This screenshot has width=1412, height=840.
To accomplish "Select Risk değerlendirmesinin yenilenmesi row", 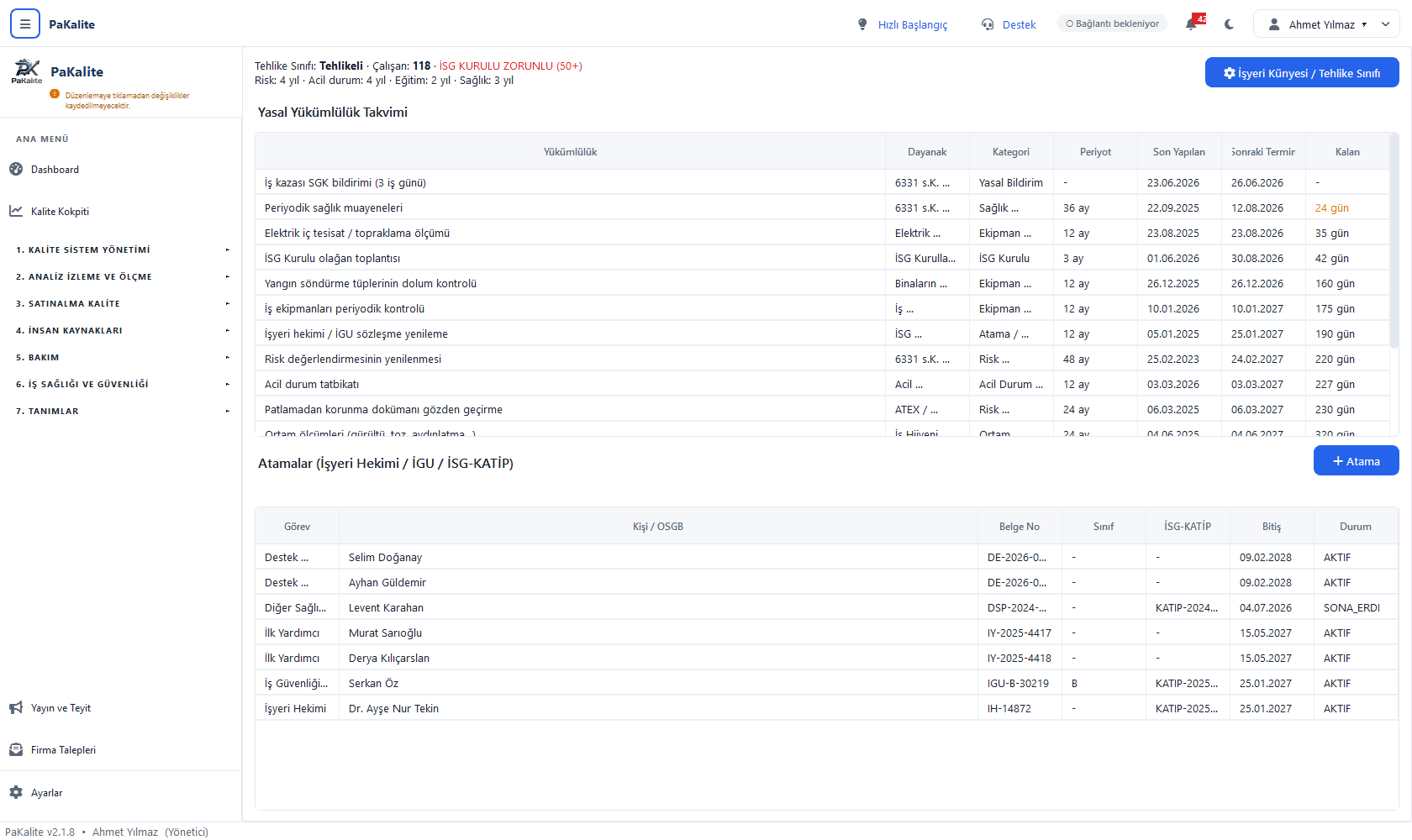I will click(x=822, y=359).
